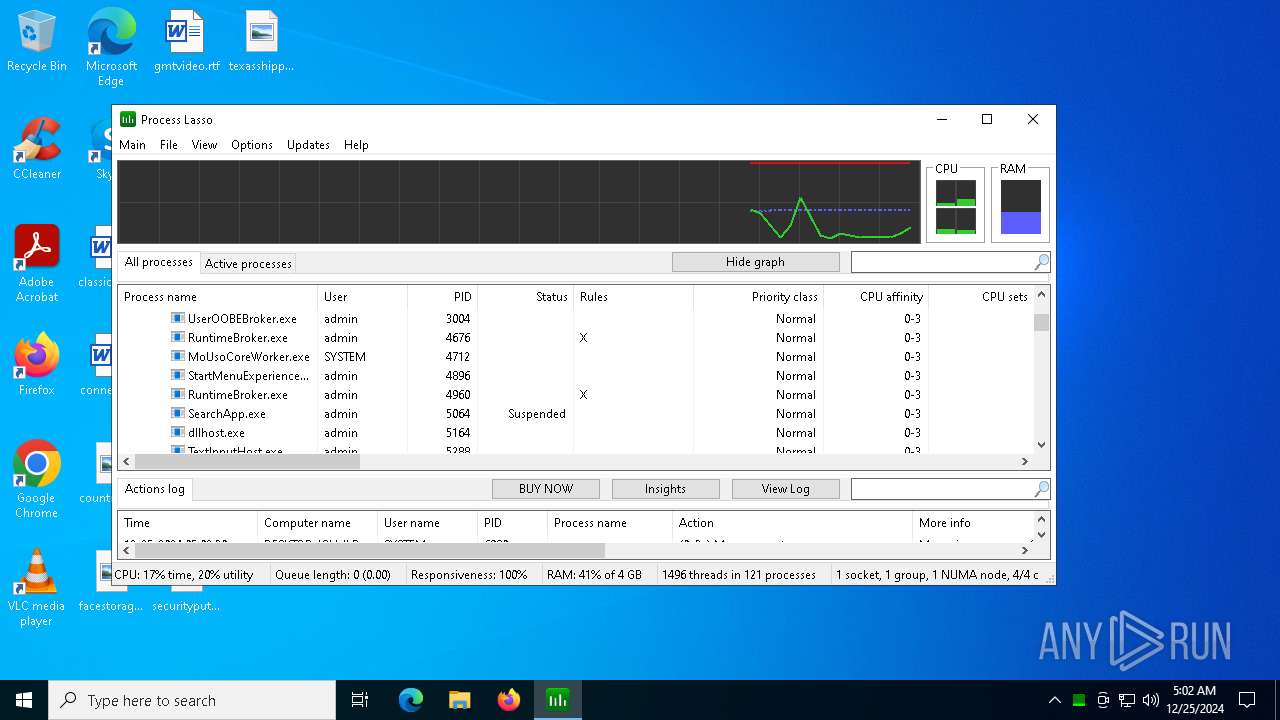Open VLC media player shortcut

pyautogui.click(x=37, y=588)
